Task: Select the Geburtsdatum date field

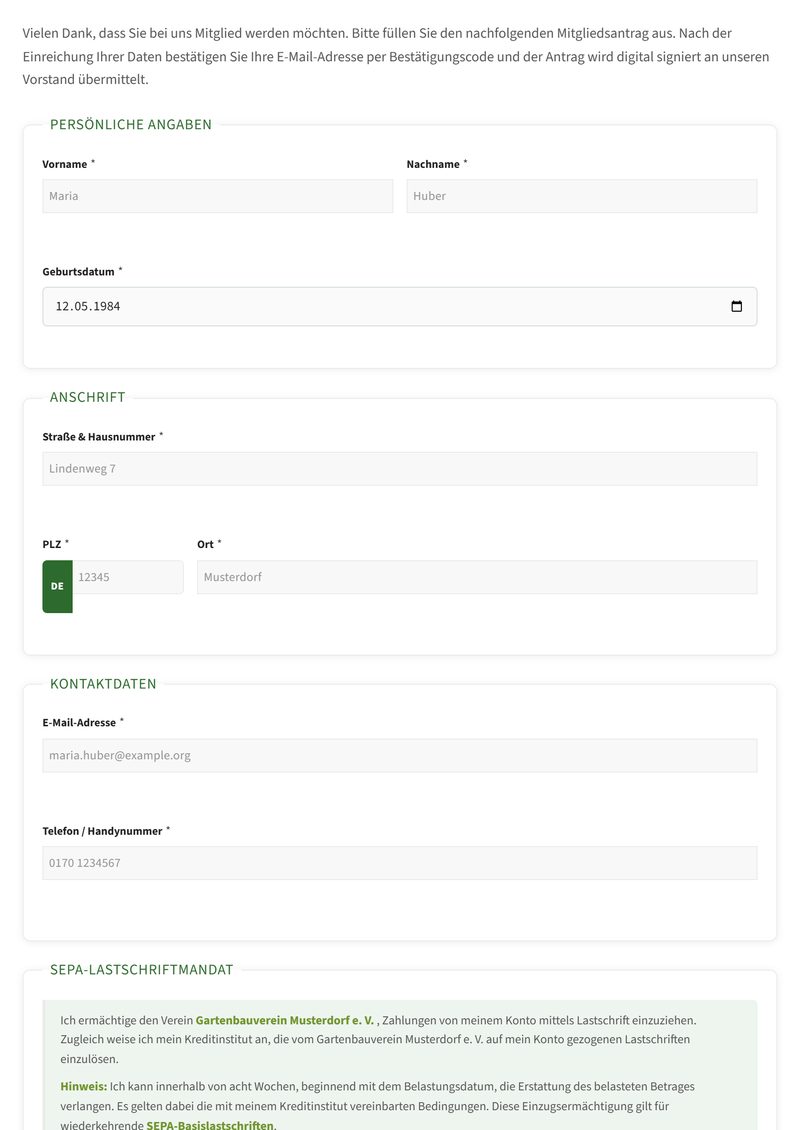Action: [400, 306]
